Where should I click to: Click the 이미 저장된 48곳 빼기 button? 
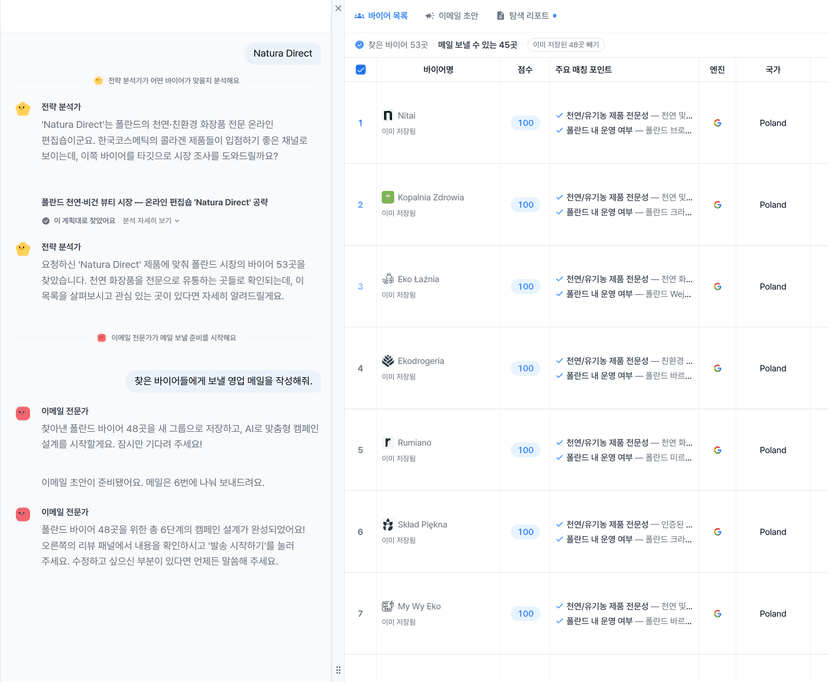coord(566,45)
